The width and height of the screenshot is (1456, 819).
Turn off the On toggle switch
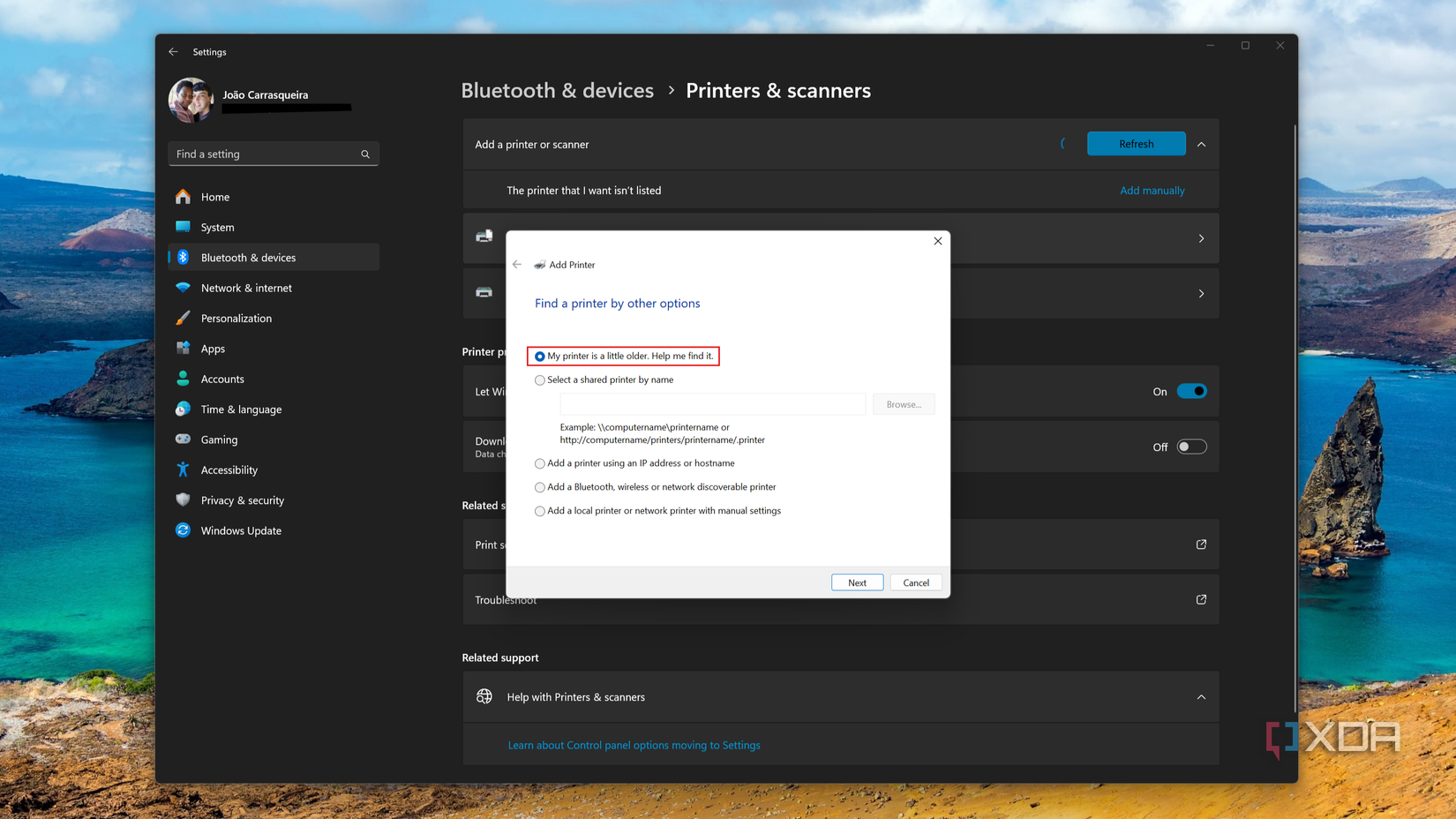coord(1191,392)
